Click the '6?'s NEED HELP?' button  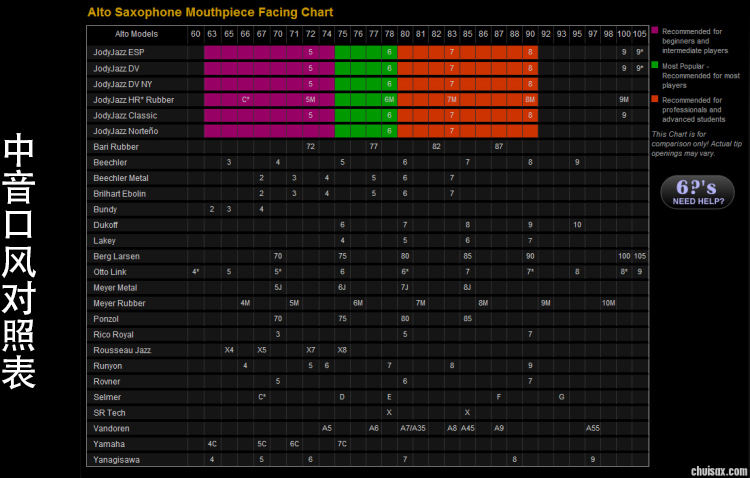coord(697,192)
